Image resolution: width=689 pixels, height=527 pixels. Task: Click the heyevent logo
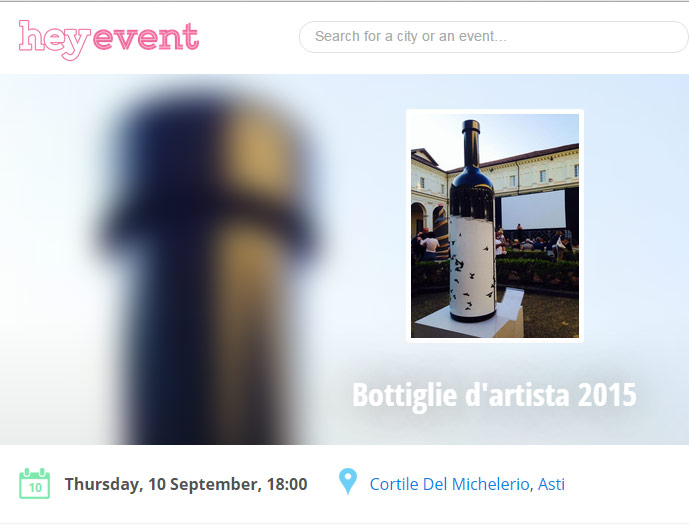109,40
